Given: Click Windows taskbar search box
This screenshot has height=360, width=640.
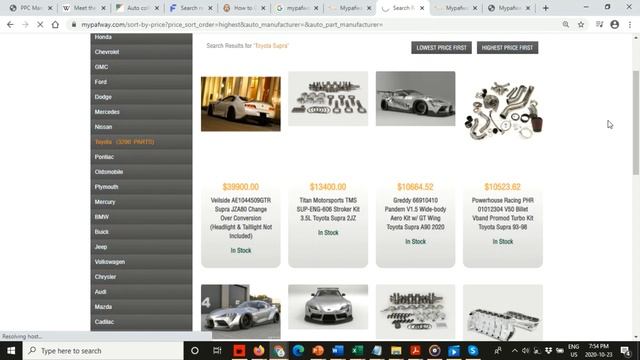Looking at the screenshot, I should coord(103,351).
